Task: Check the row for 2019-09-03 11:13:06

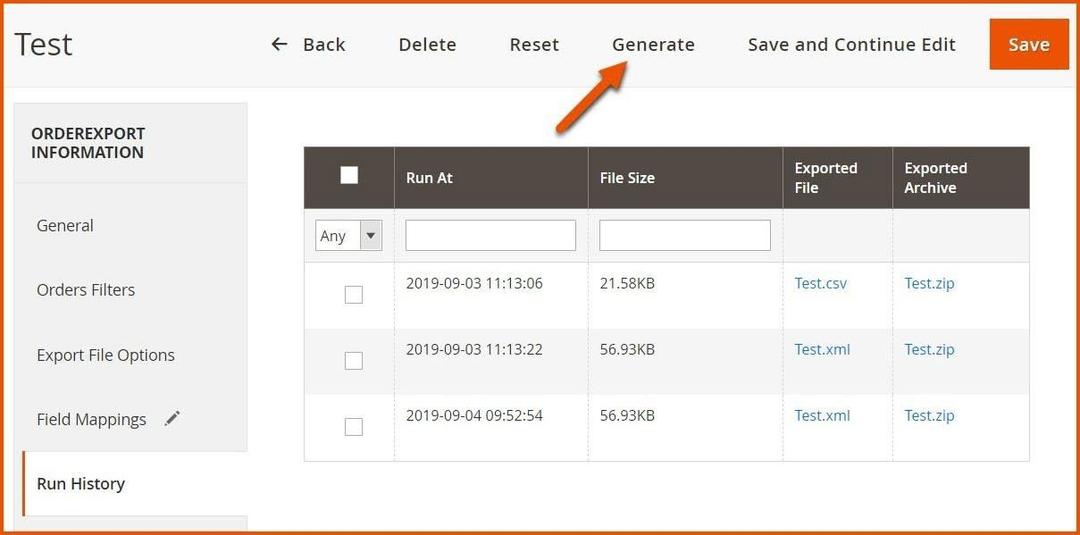Action: pyautogui.click(x=353, y=295)
